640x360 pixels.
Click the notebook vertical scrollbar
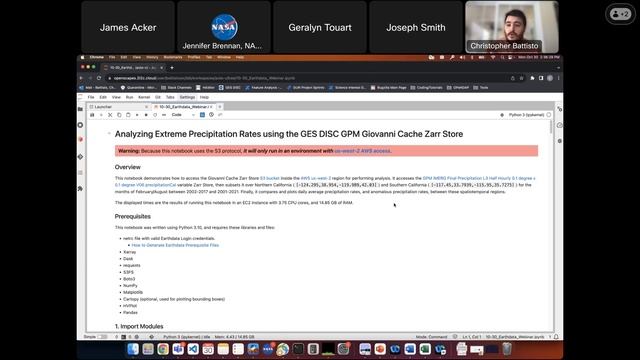click(x=551, y=127)
